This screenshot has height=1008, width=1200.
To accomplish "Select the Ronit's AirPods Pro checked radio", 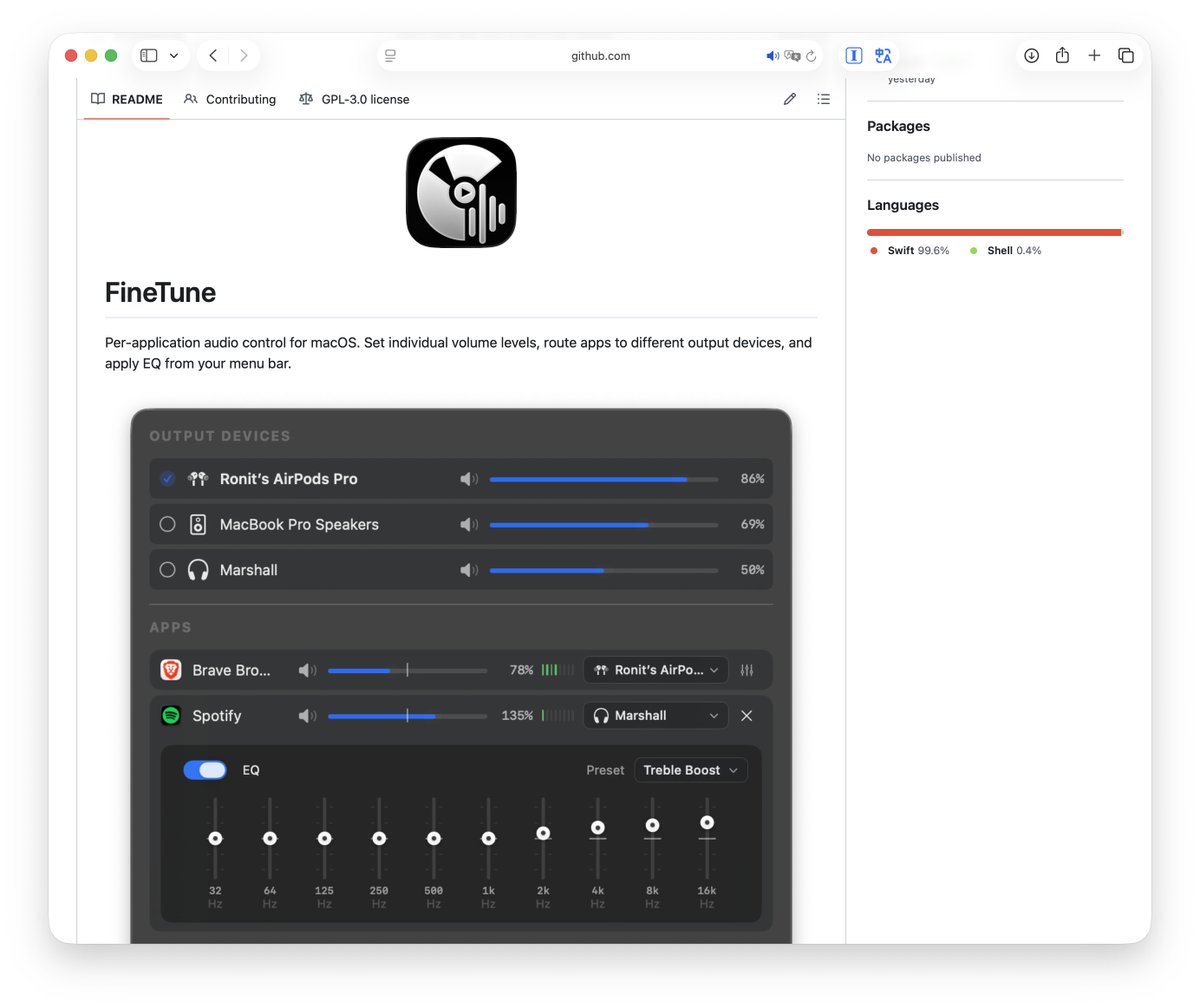I will point(167,479).
